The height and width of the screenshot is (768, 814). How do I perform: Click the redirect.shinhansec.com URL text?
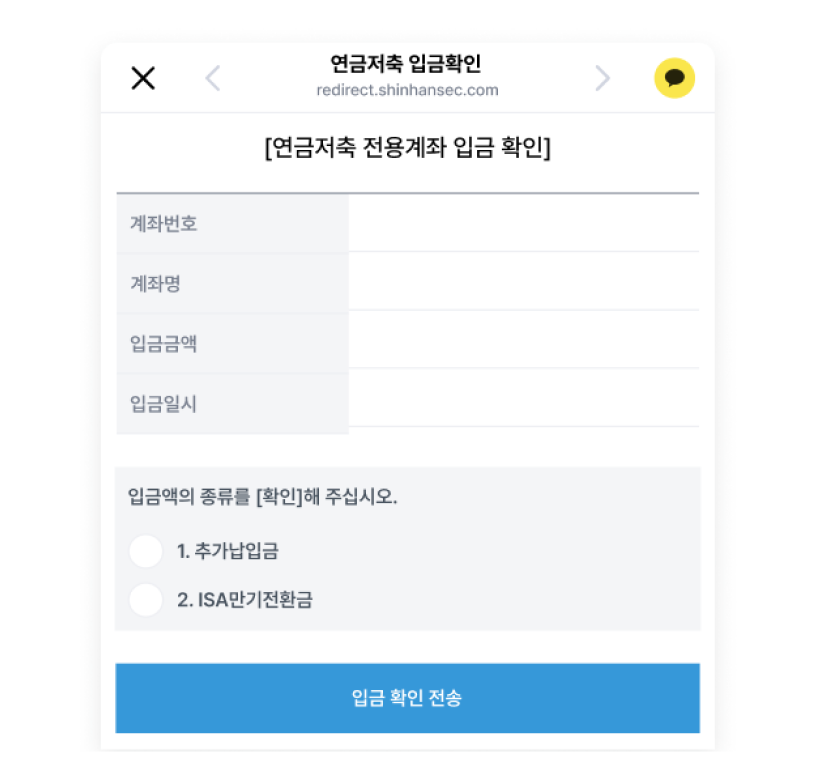point(406,90)
